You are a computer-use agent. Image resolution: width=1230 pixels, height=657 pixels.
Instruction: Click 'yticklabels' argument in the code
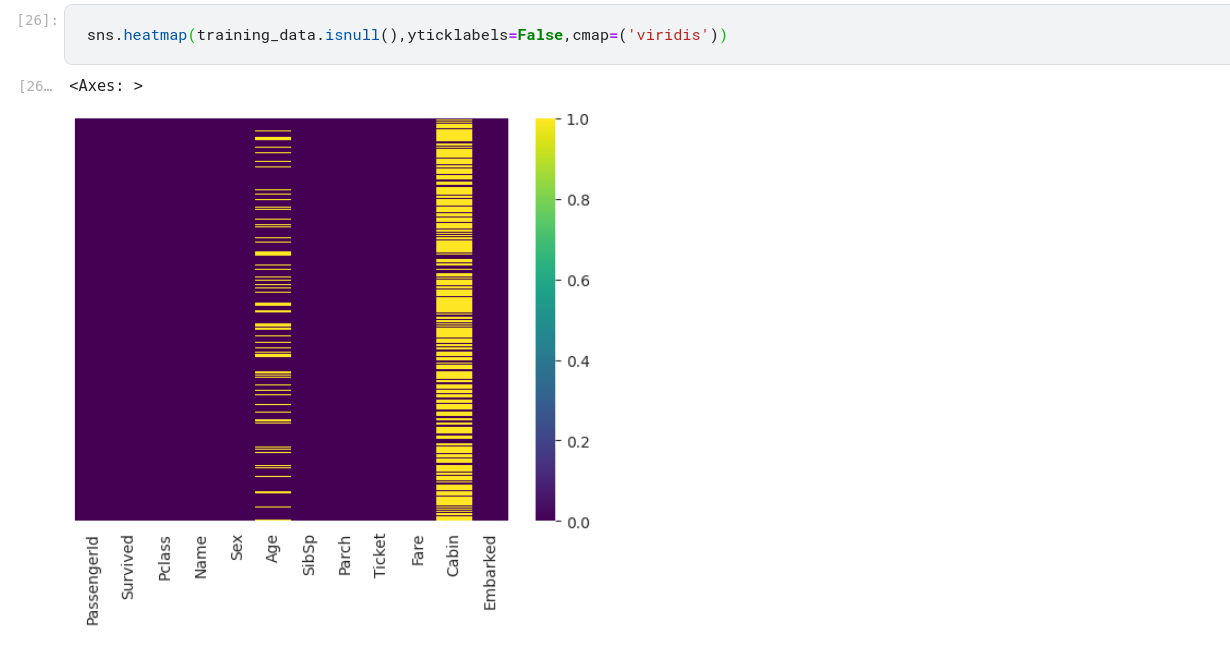[x=457, y=35]
